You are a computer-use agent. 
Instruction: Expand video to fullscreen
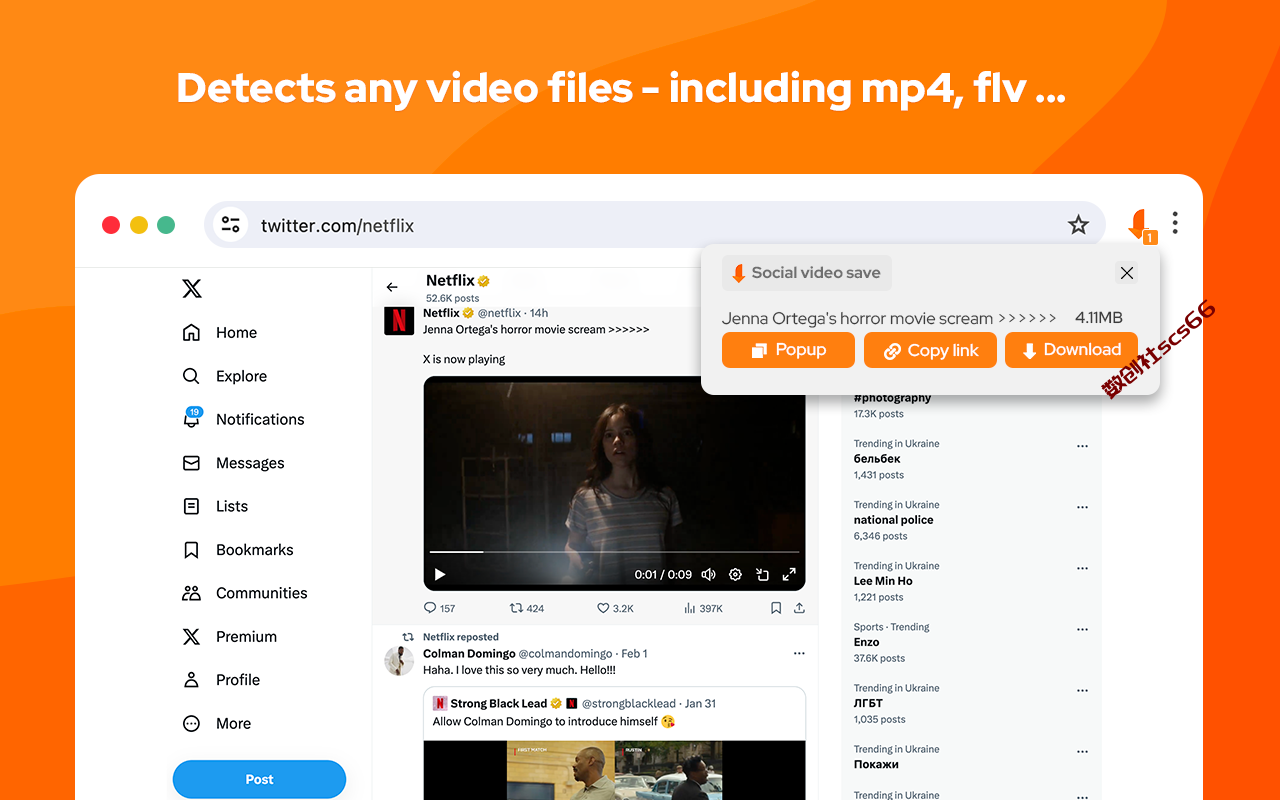click(789, 574)
